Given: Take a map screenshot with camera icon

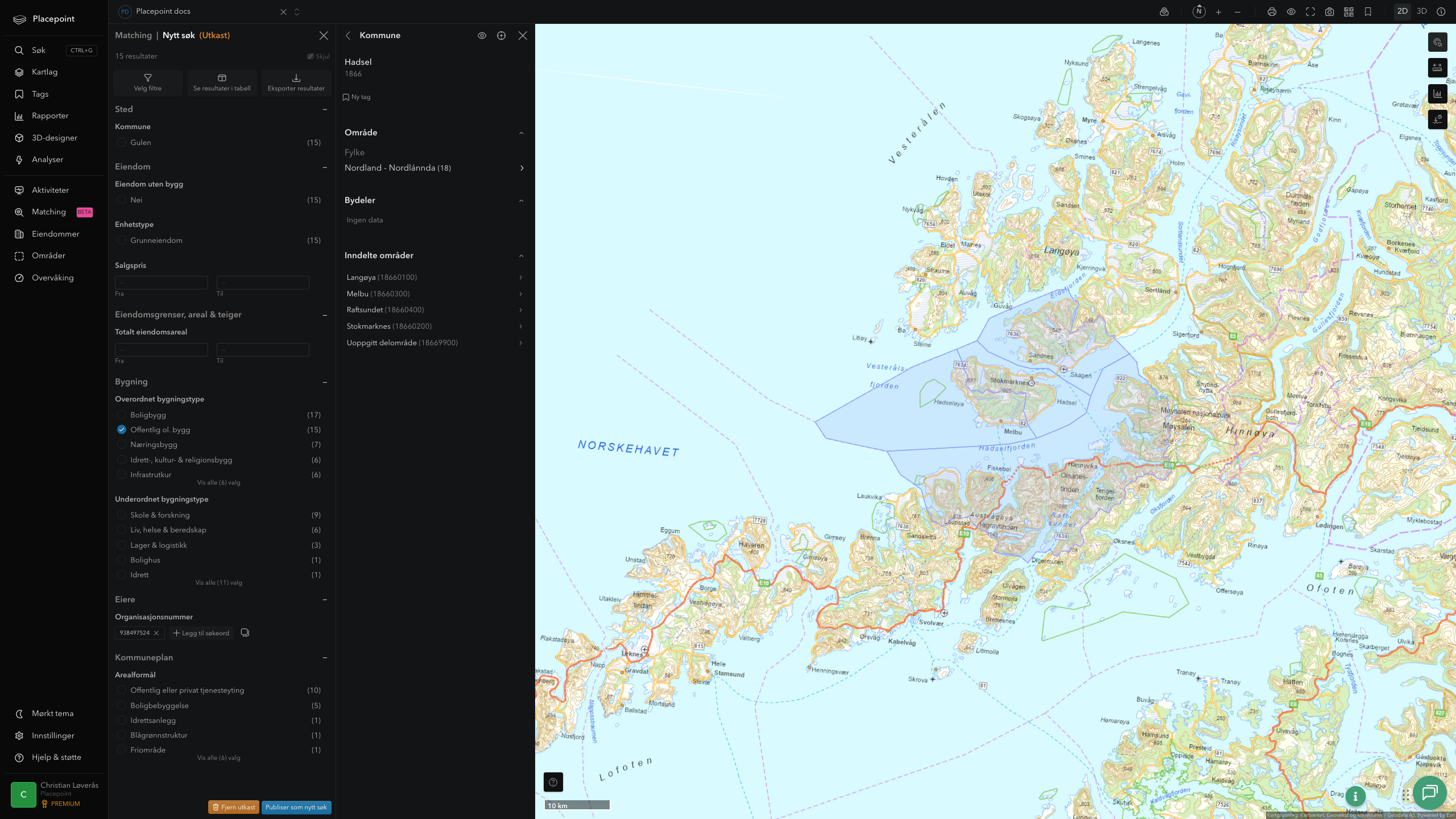Looking at the screenshot, I should pos(1329,12).
